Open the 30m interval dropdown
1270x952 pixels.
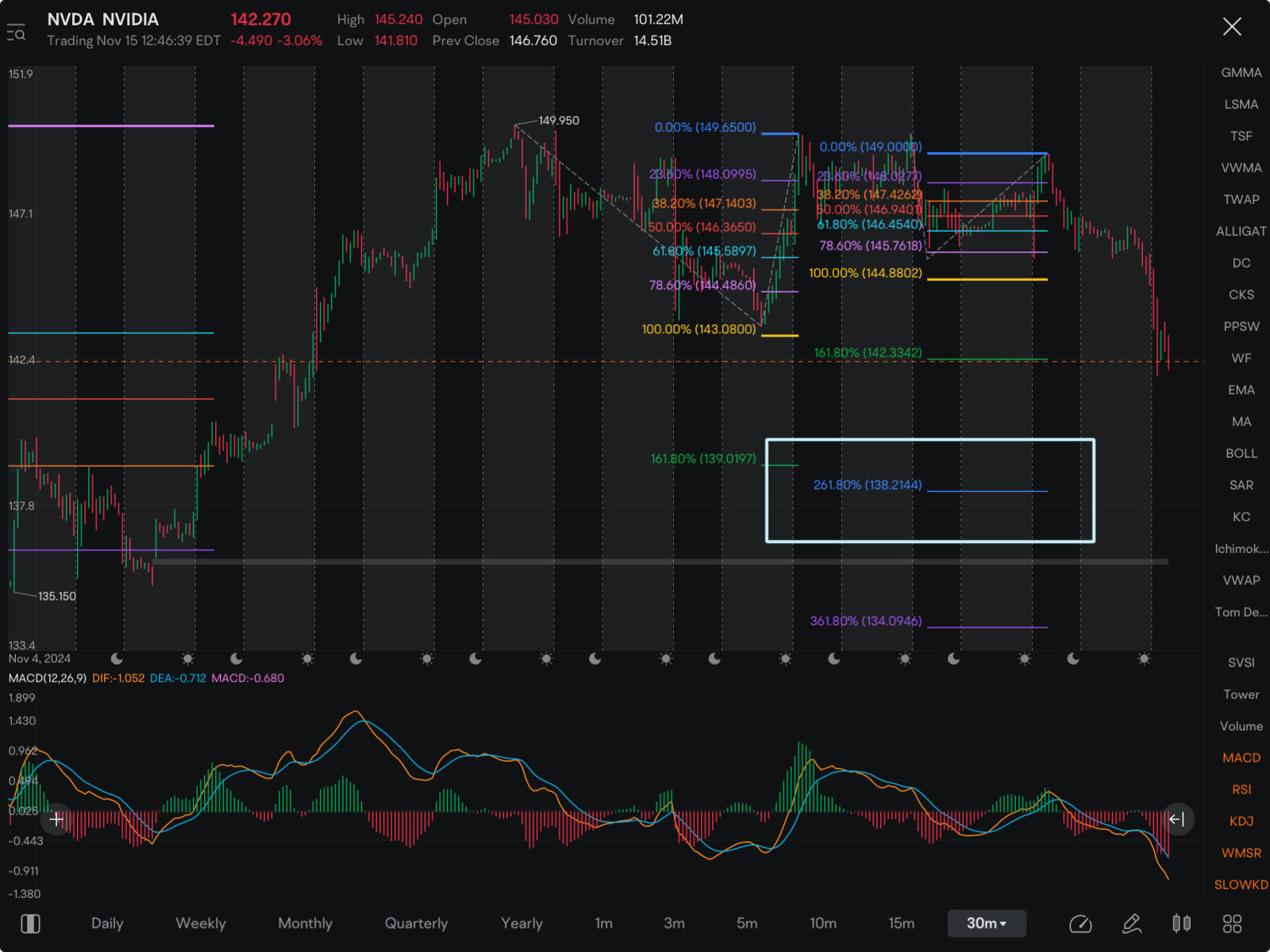tap(987, 923)
